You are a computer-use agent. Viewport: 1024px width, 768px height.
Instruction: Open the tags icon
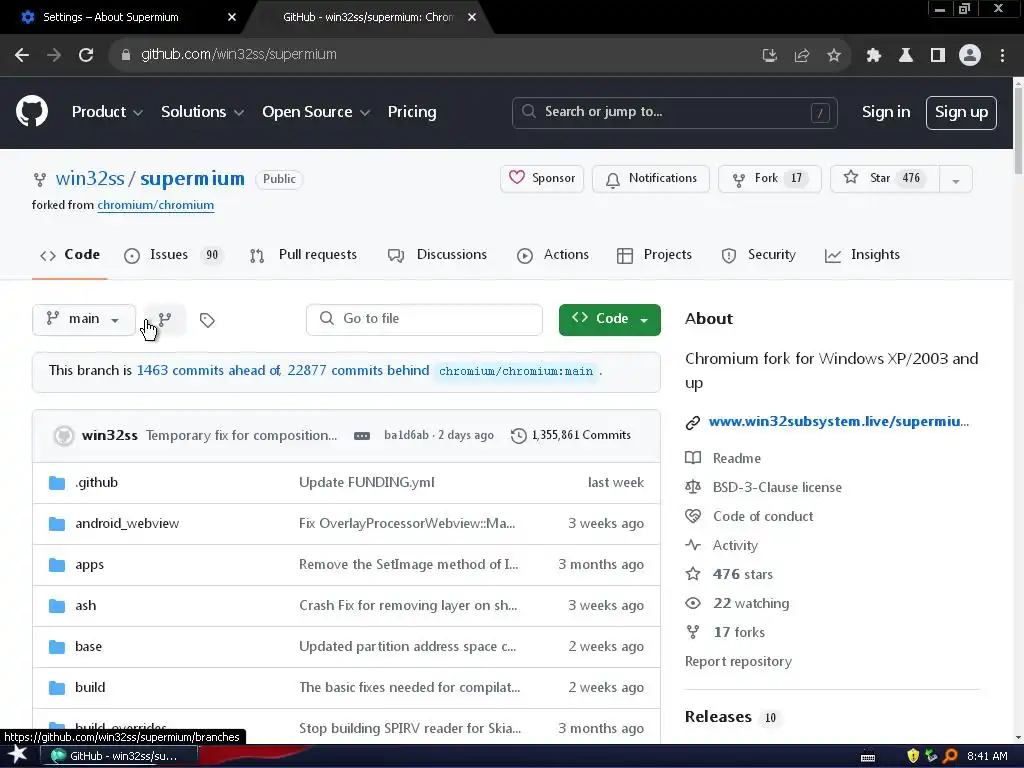(x=207, y=320)
